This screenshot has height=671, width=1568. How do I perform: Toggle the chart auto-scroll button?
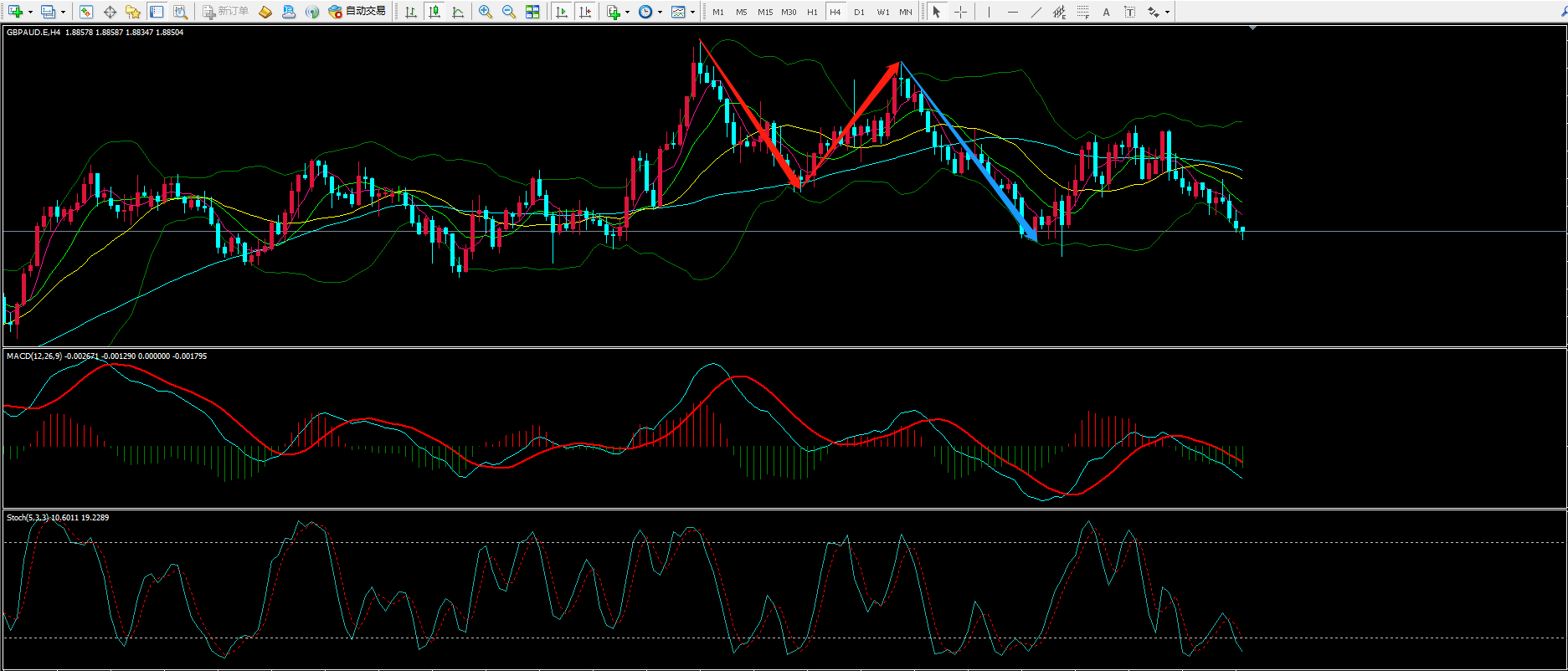pos(562,12)
